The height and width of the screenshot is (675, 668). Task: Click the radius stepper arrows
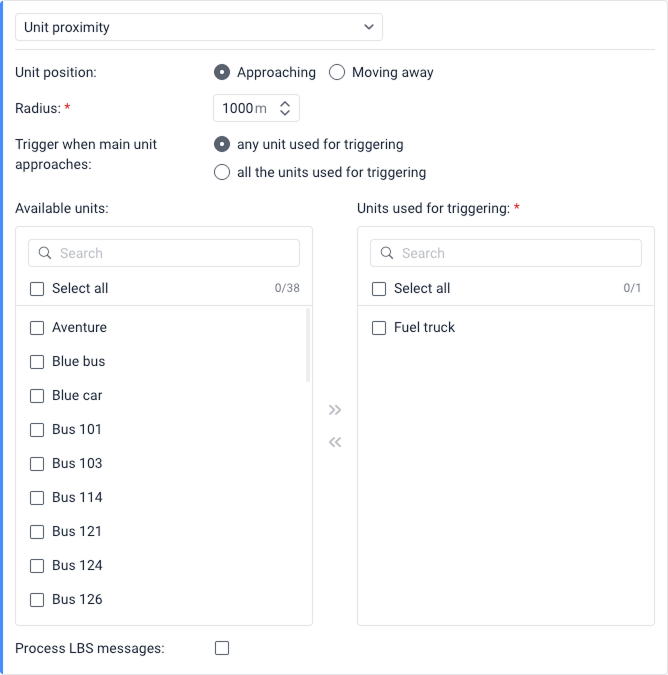(x=285, y=108)
